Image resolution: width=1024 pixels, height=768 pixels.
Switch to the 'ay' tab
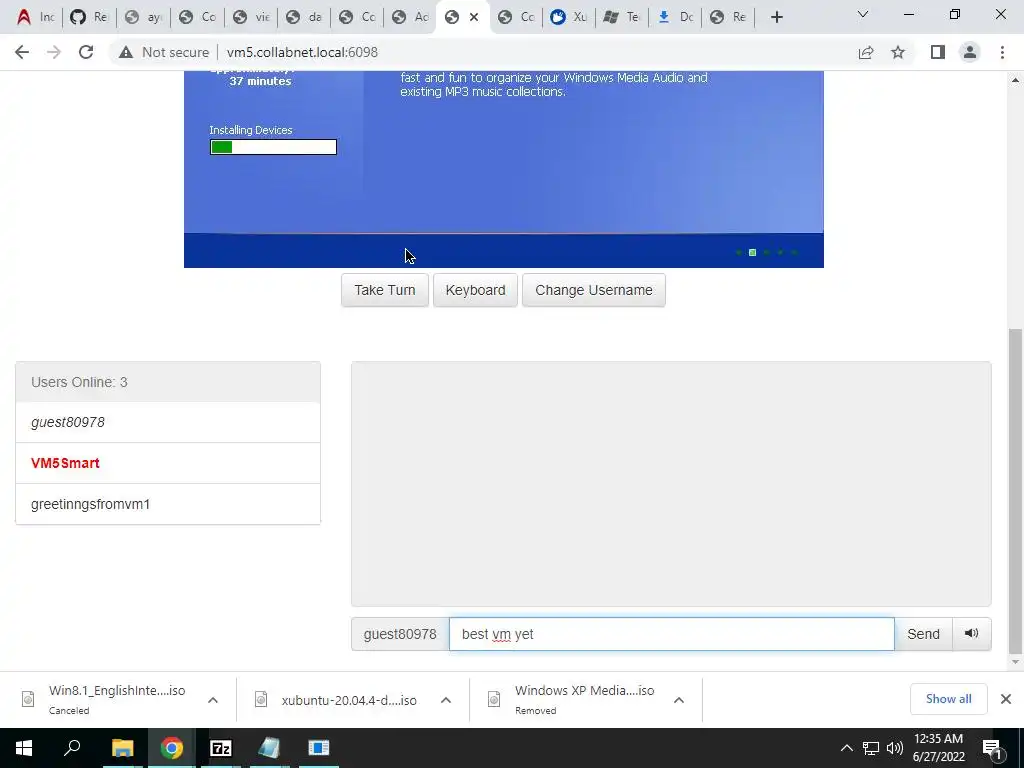pos(143,17)
